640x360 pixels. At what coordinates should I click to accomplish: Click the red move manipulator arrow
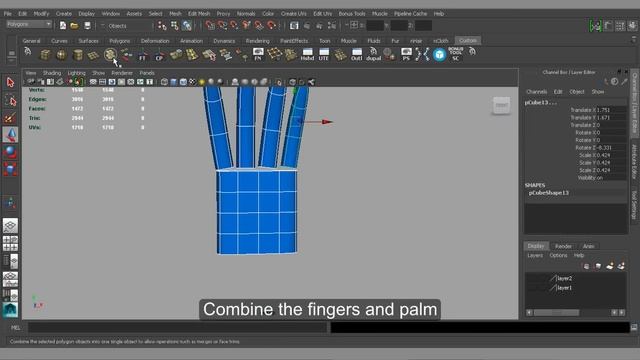coord(327,122)
